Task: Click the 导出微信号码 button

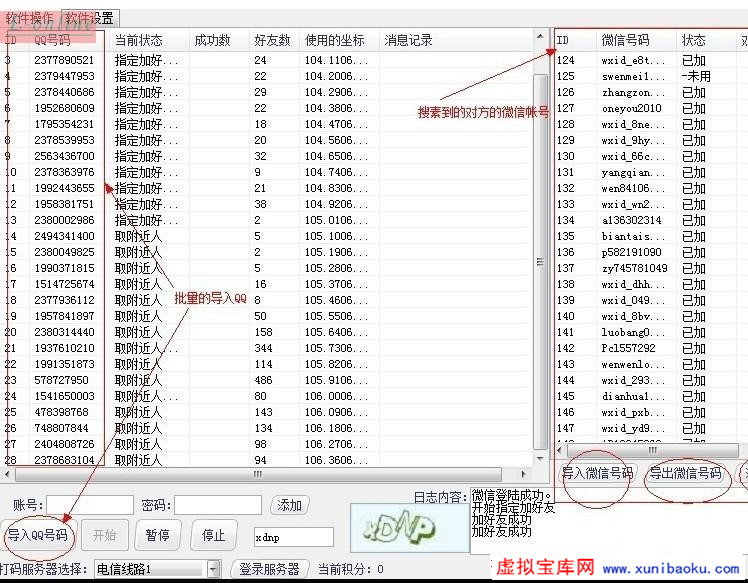Action: pyautogui.click(x=685, y=473)
